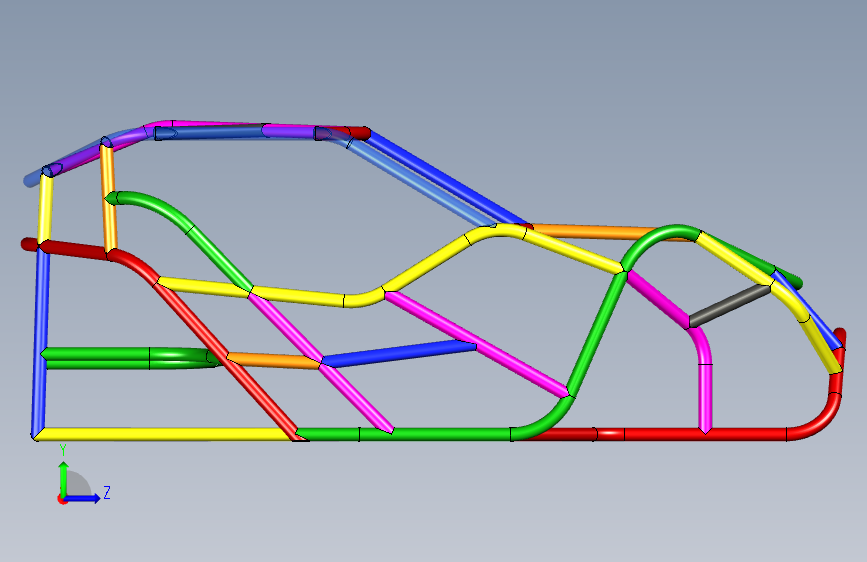
Task: Select the vertical orange tube near the roof
Action: point(108,198)
